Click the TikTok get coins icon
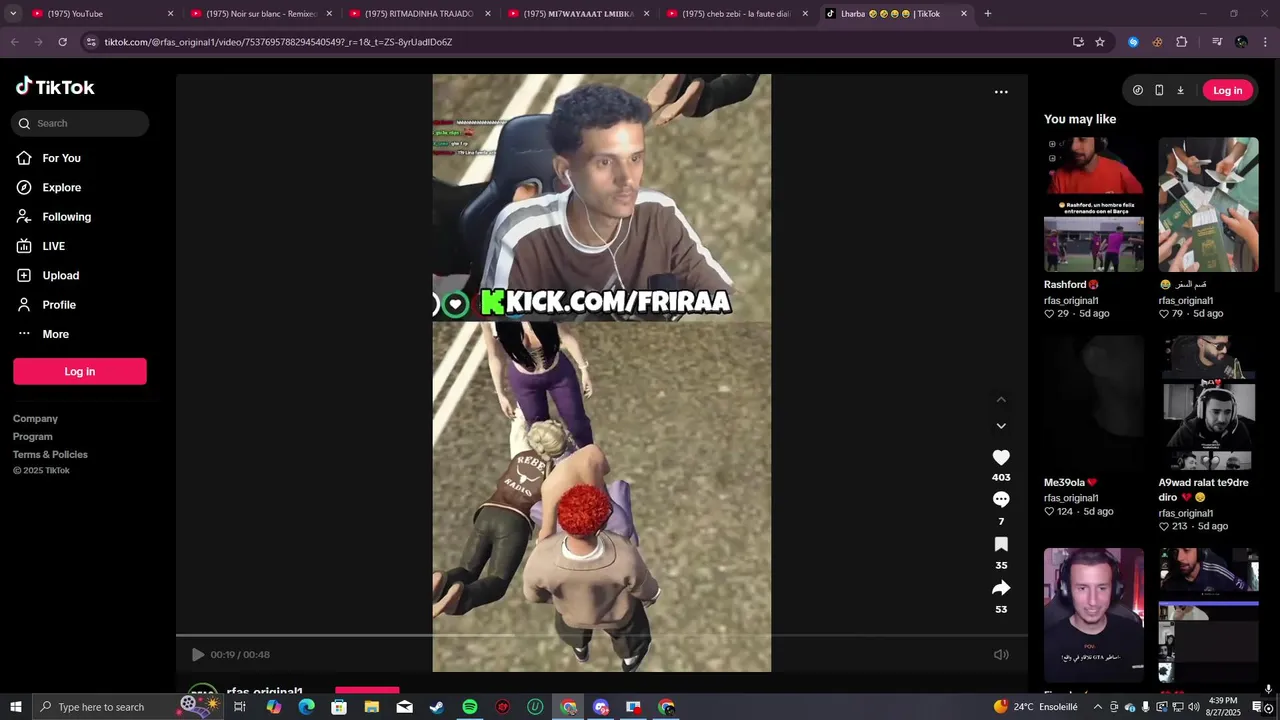Screen dimensions: 1280x720 1138,90
